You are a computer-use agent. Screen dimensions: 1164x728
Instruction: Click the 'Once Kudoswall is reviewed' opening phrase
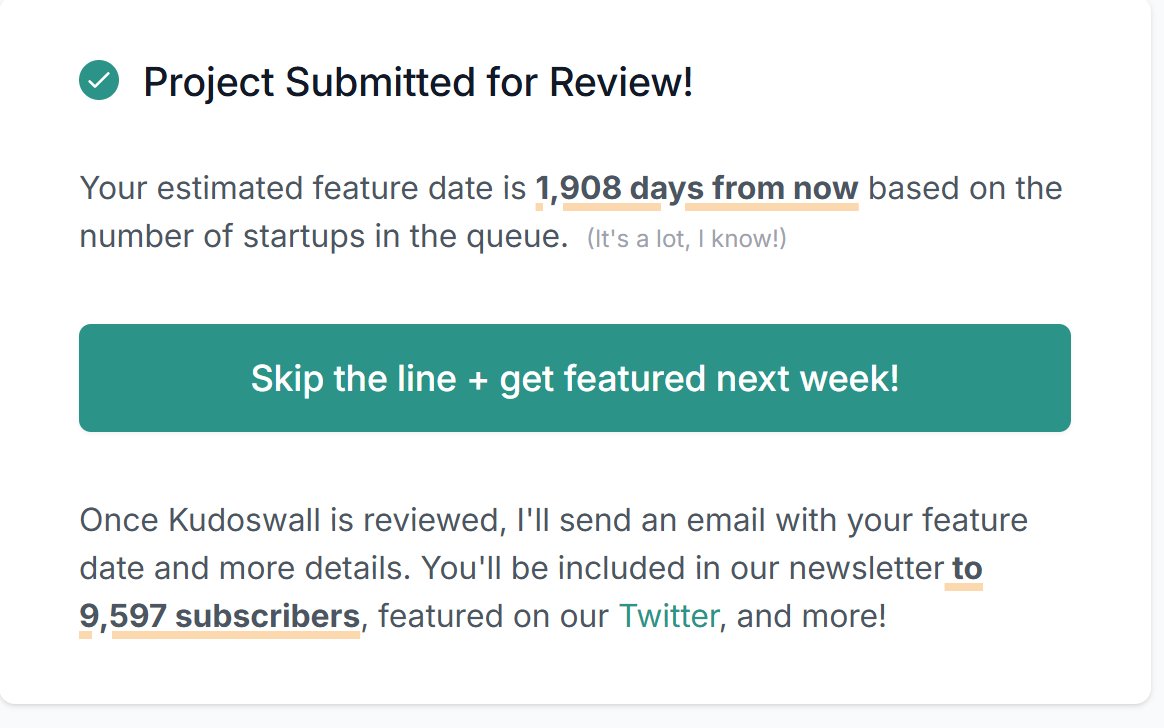[292, 520]
